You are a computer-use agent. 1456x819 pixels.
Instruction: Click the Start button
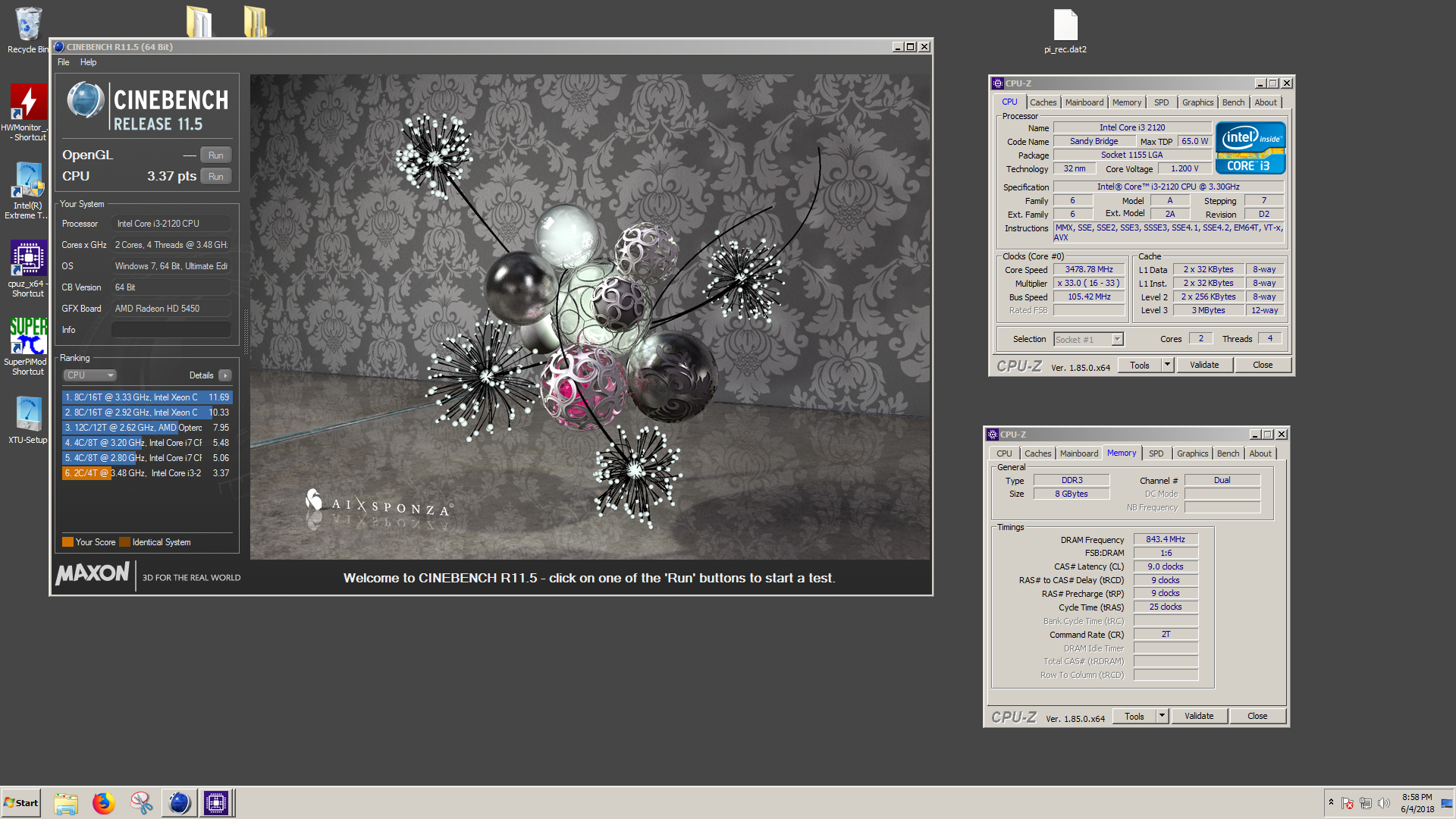tap(21, 803)
